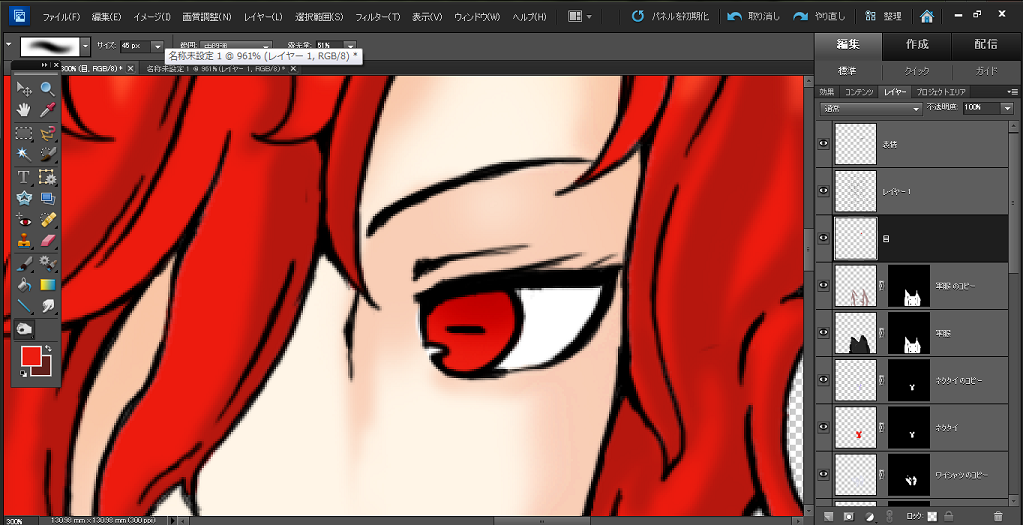Select the Recompose/Crop tool with gear
This screenshot has height=525, width=1023.
47,177
